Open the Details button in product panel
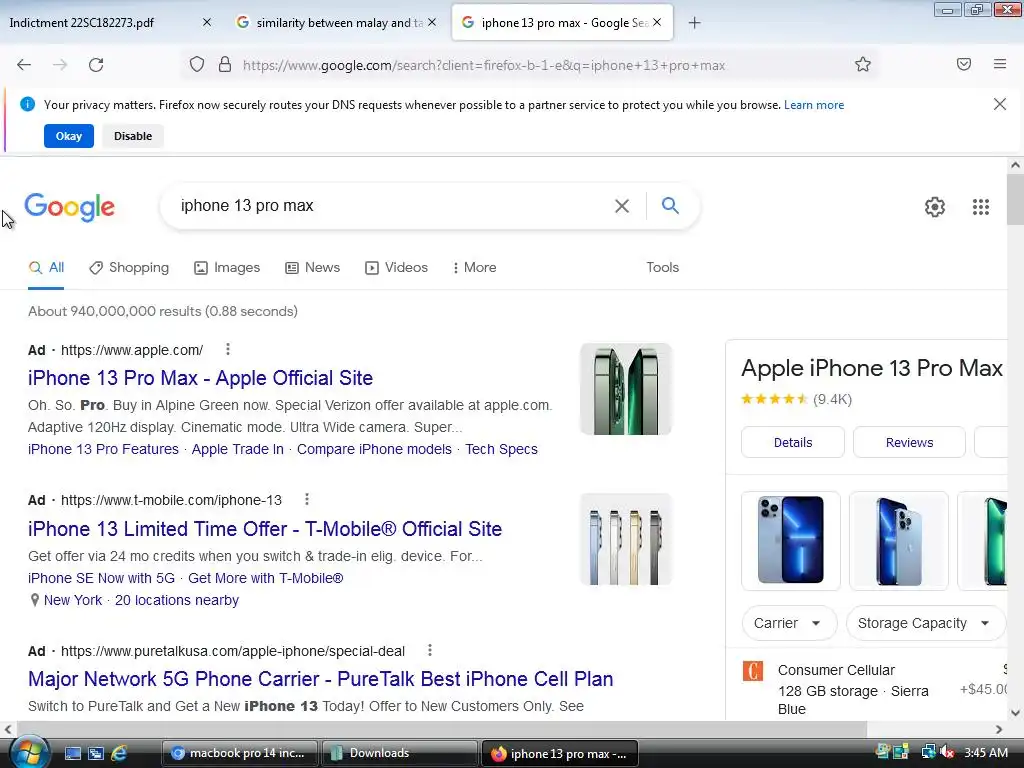Screen dimensions: 1024x768 click(x=793, y=442)
